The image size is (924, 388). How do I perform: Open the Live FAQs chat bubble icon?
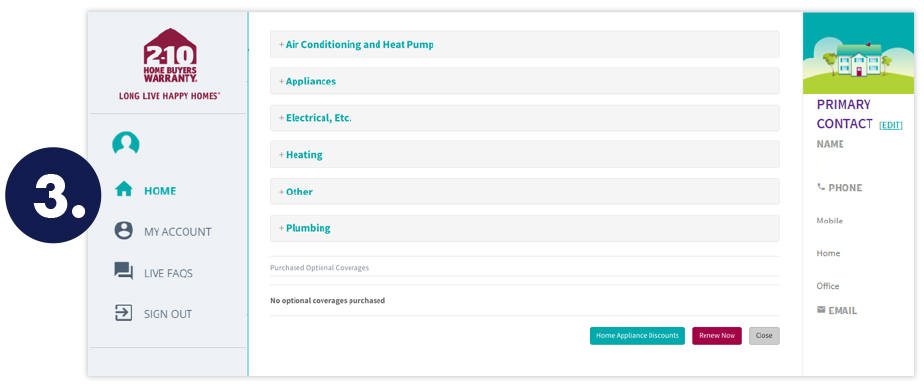pyautogui.click(x=124, y=271)
